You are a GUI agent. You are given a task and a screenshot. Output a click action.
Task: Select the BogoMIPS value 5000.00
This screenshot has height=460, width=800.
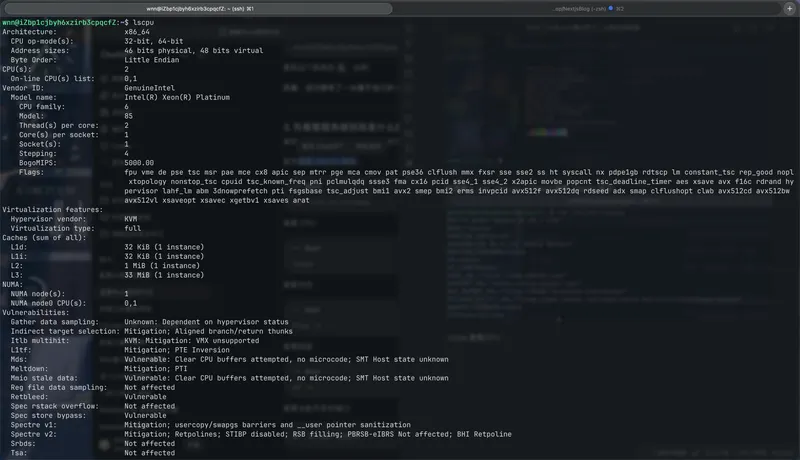(139, 163)
